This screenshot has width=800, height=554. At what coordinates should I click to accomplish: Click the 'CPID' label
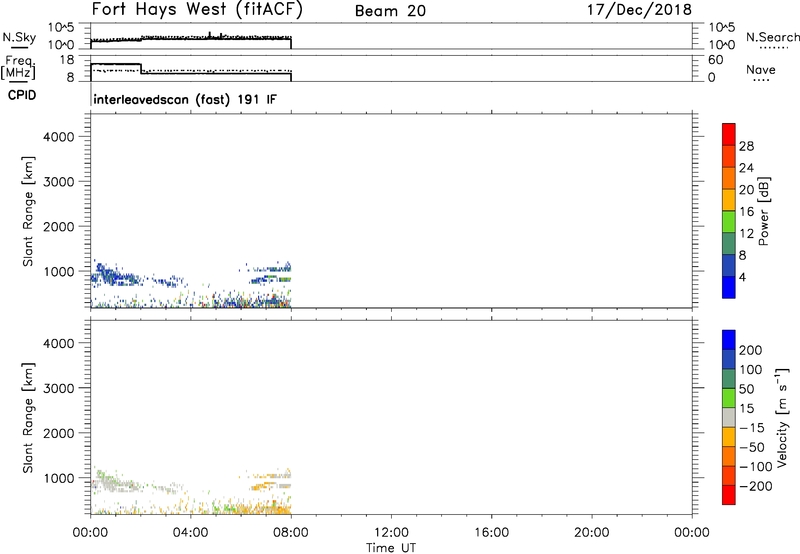22,95
